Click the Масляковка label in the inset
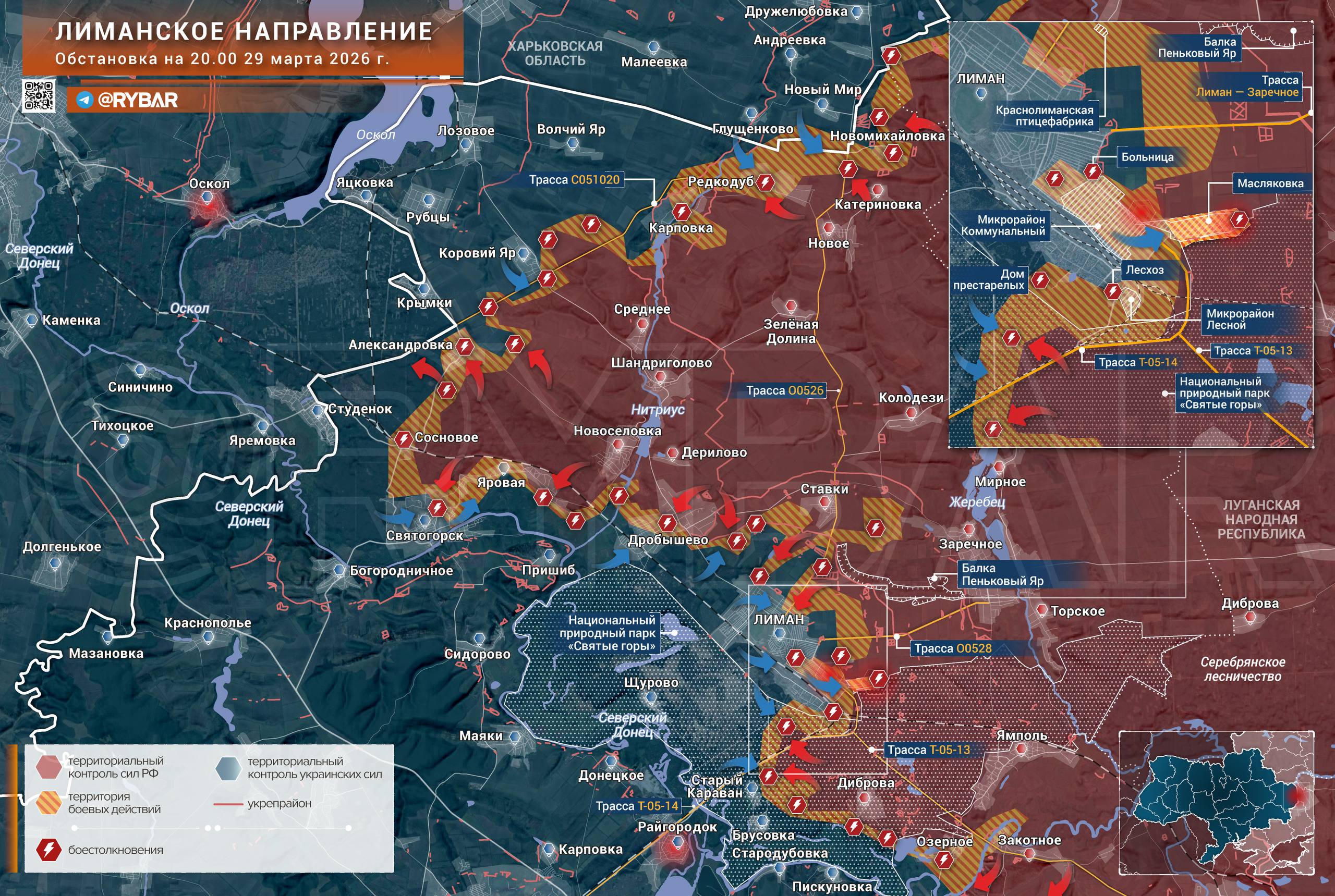Image resolution: width=1335 pixels, height=896 pixels. 1270,183
